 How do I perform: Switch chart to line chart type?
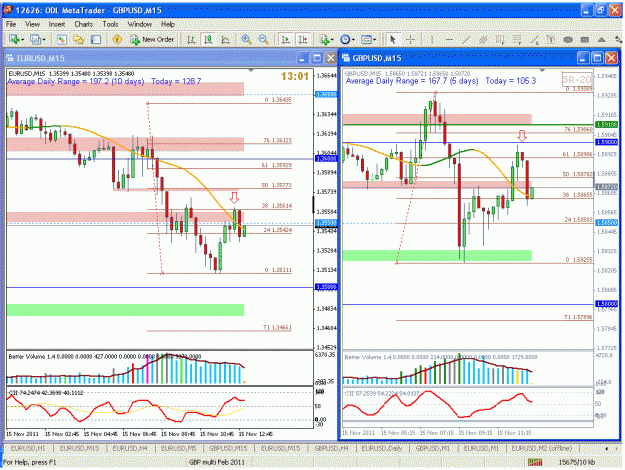click(x=225, y=39)
